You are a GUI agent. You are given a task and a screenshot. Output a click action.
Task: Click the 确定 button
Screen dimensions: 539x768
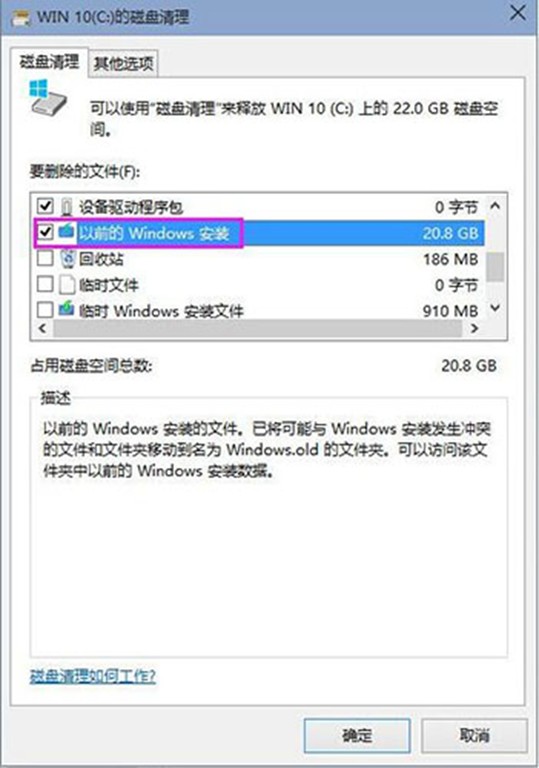coord(357,735)
